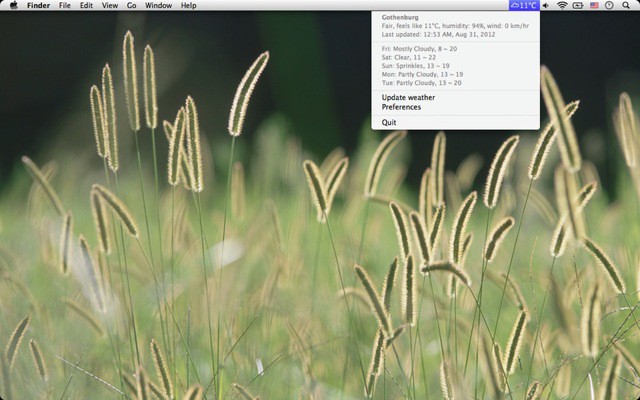Select Update weather from the menu
Viewport: 640px width, 400px height.
(x=407, y=97)
